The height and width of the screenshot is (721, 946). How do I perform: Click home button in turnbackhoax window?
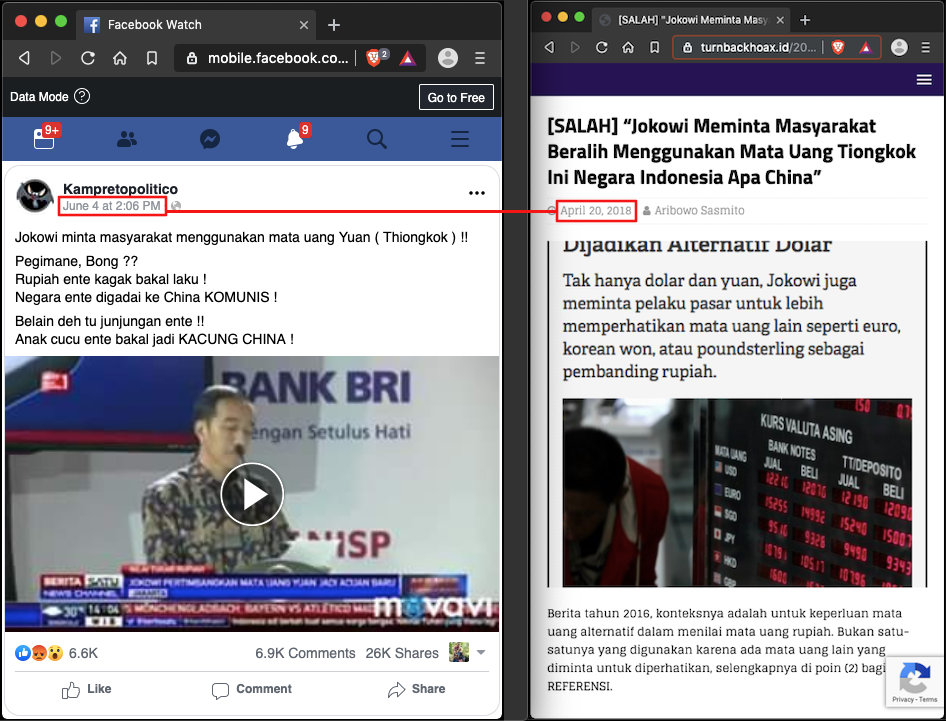[x=627, y=47]
